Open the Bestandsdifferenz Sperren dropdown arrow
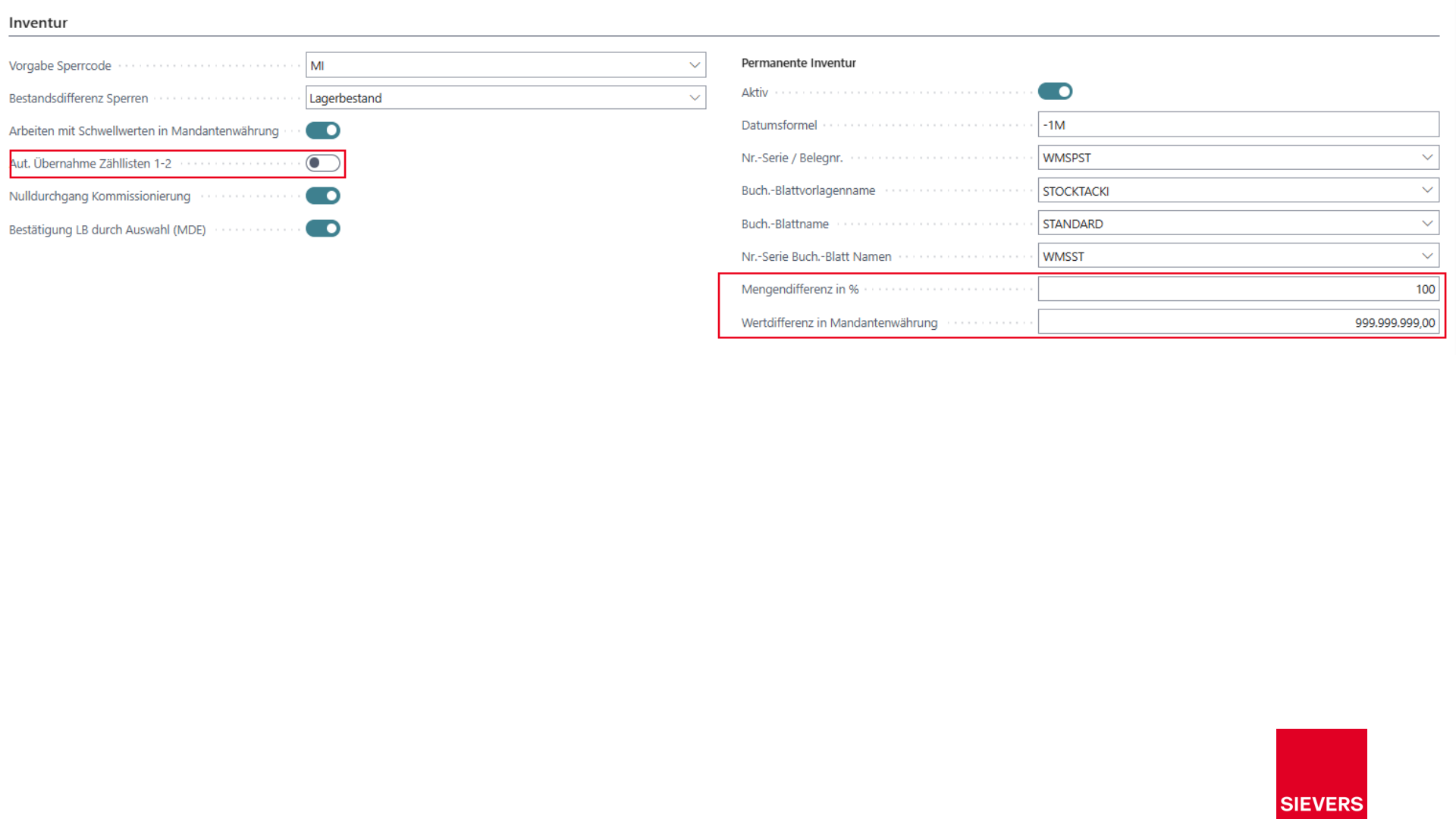 (x=695, y=98)
